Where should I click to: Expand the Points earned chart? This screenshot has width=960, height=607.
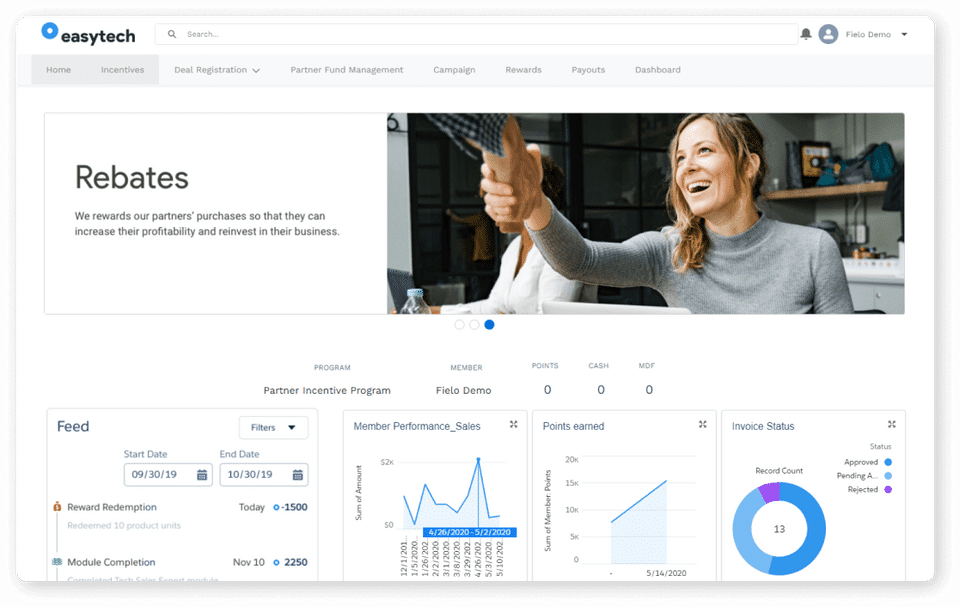[703, 424]
